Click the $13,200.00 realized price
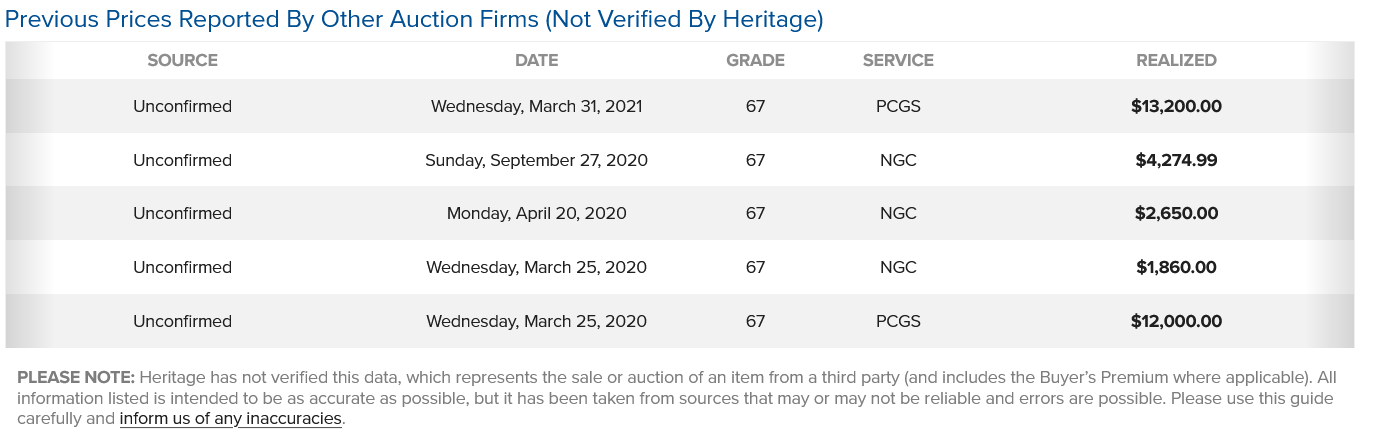The image size is (1383, 440). click(x=1176, y=106)
